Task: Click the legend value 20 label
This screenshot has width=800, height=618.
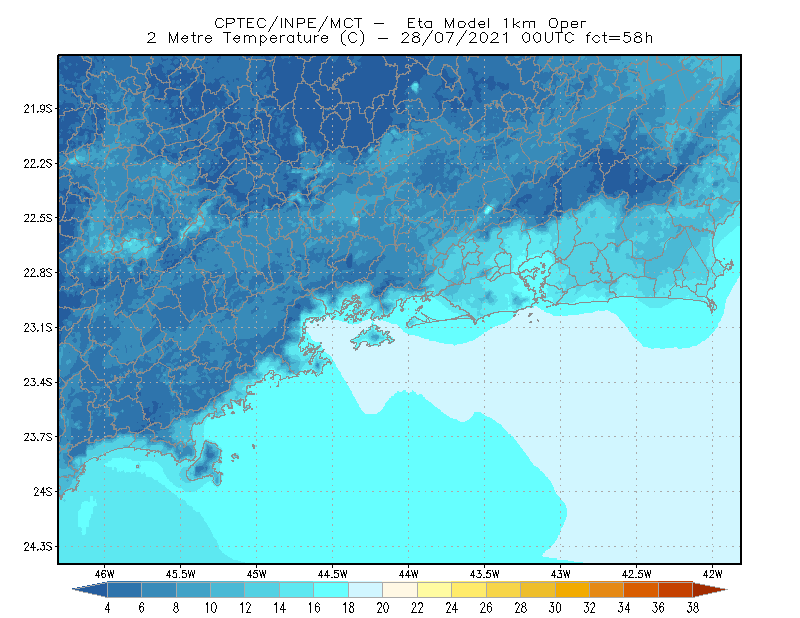Action: point(383,608)
